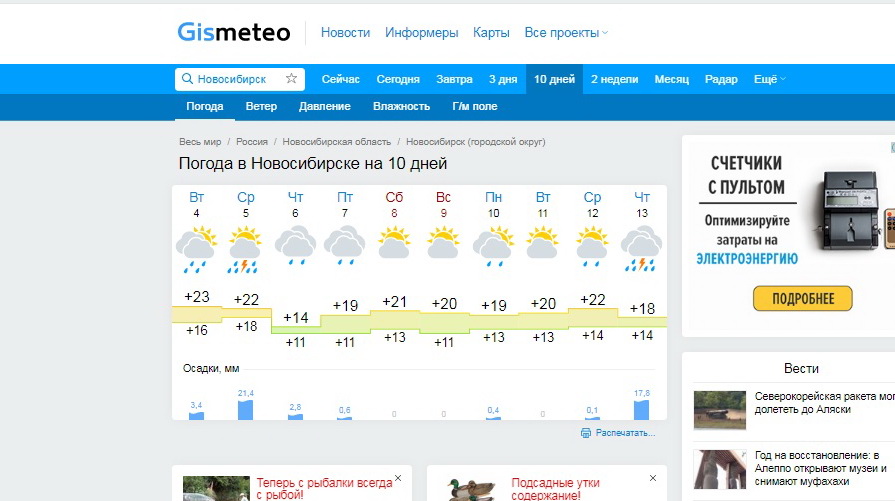Close the duck decoy advertisement
This screenshot has height=501, width=895.
(x=652, y=478)
